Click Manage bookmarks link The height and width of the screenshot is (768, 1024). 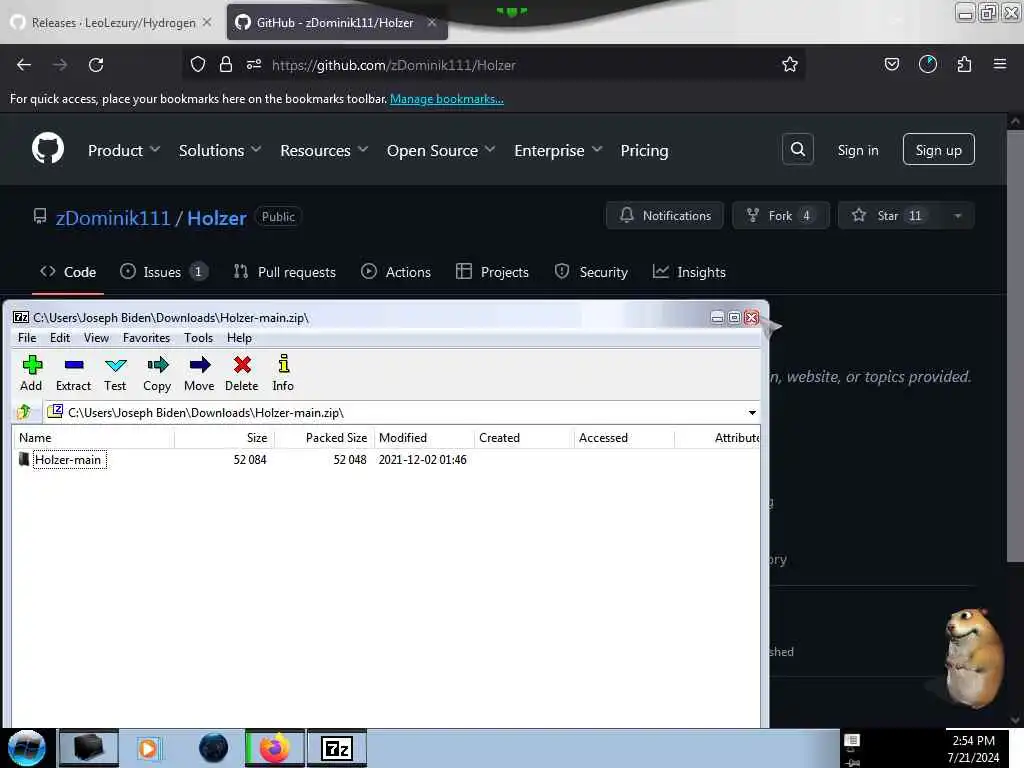(x=447, y=99)
